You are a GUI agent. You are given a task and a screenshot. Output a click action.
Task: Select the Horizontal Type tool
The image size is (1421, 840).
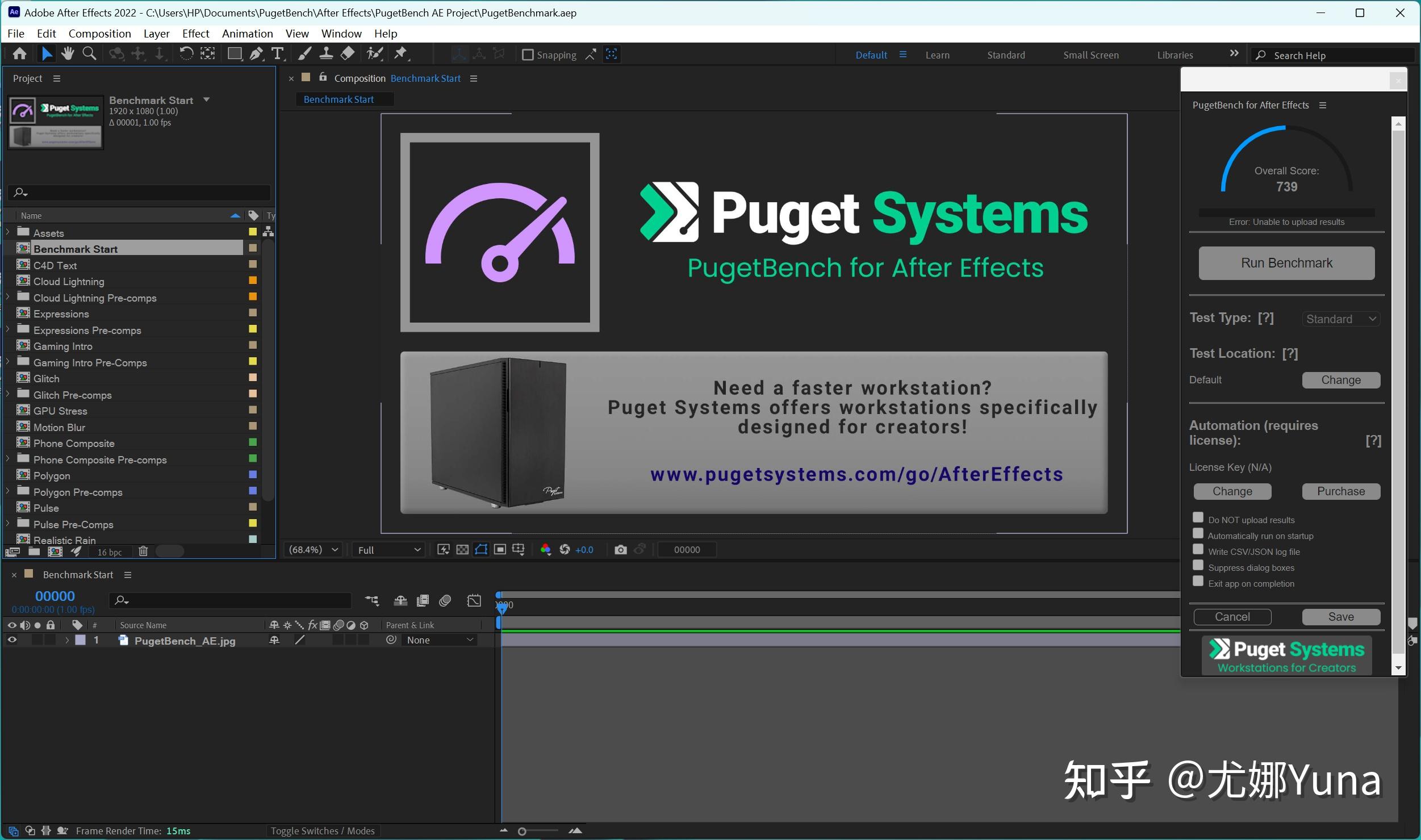(277, 54)
